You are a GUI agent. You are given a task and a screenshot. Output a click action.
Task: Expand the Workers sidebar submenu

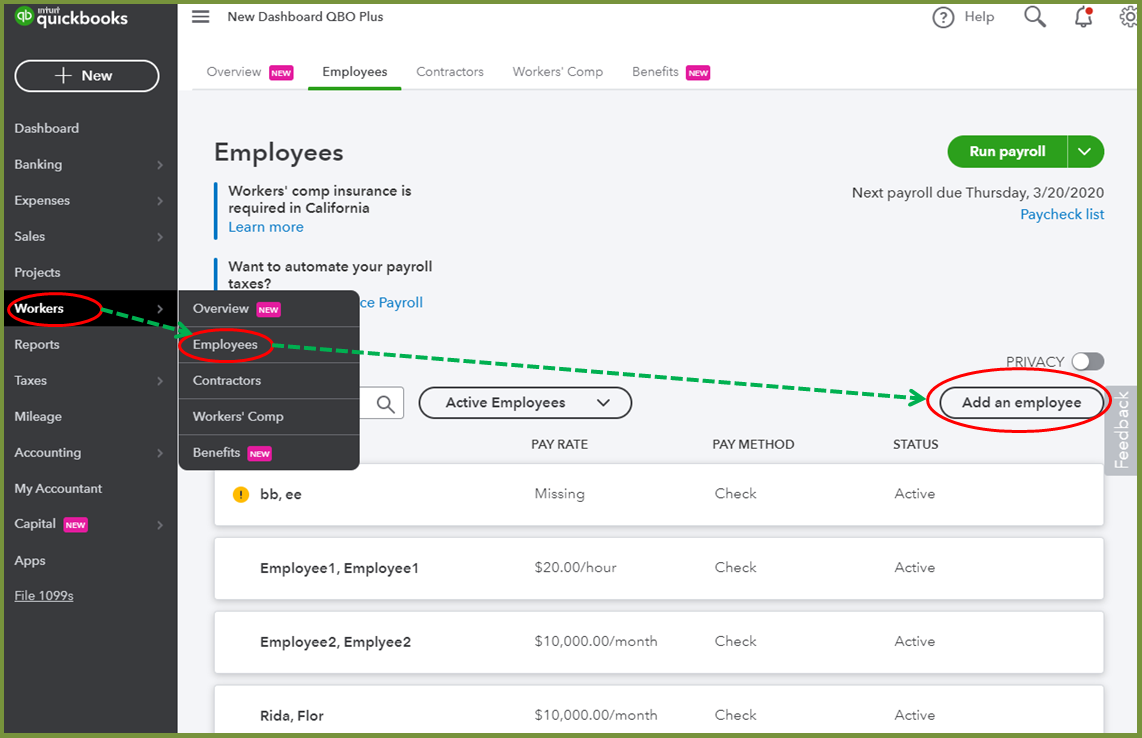pyautogui.click(x=160, y=309)
